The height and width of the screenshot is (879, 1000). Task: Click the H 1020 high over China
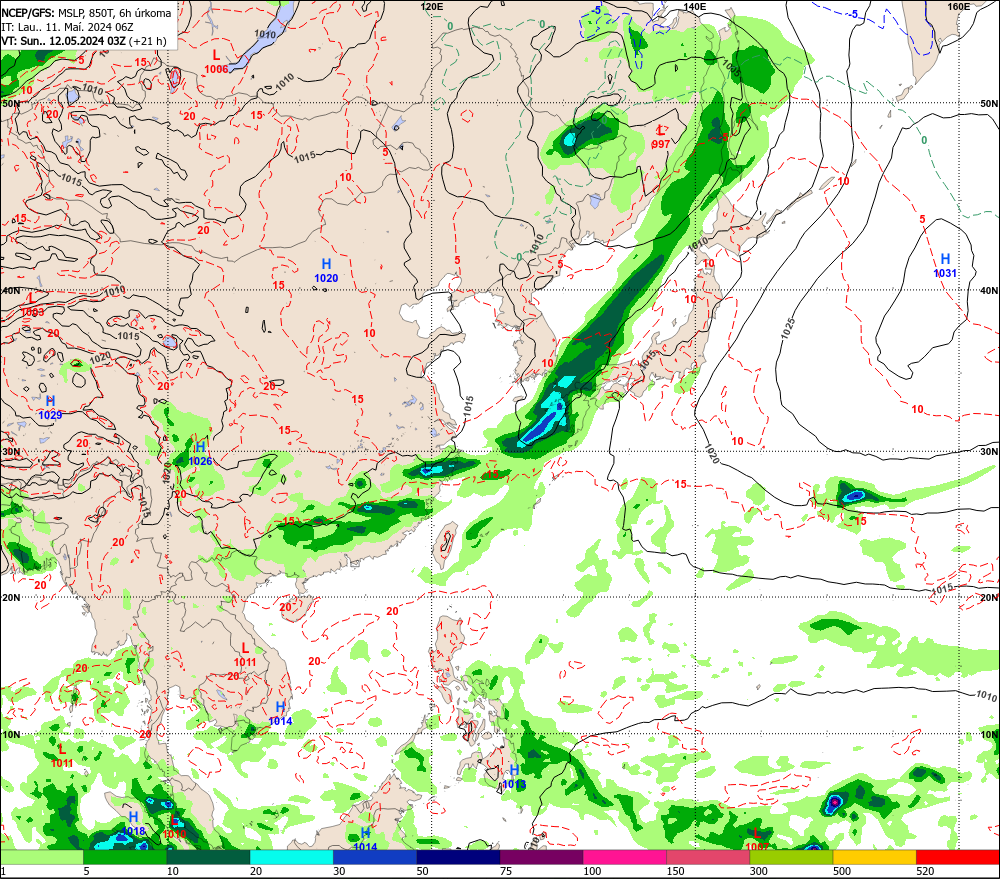pos(326,270)
